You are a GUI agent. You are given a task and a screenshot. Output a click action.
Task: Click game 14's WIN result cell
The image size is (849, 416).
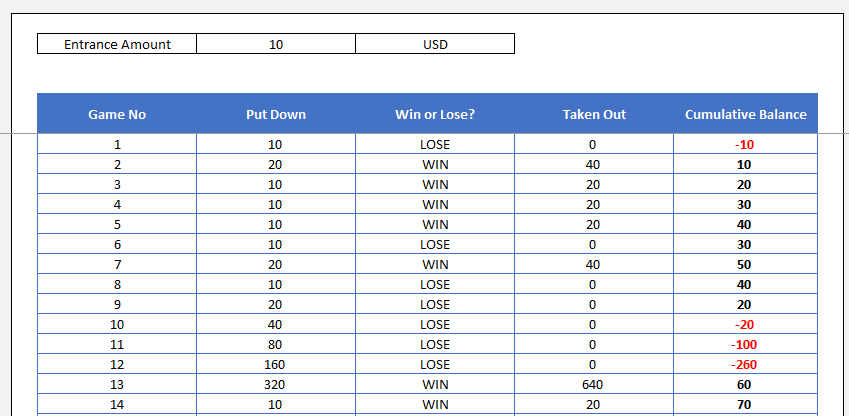(435, 404)
